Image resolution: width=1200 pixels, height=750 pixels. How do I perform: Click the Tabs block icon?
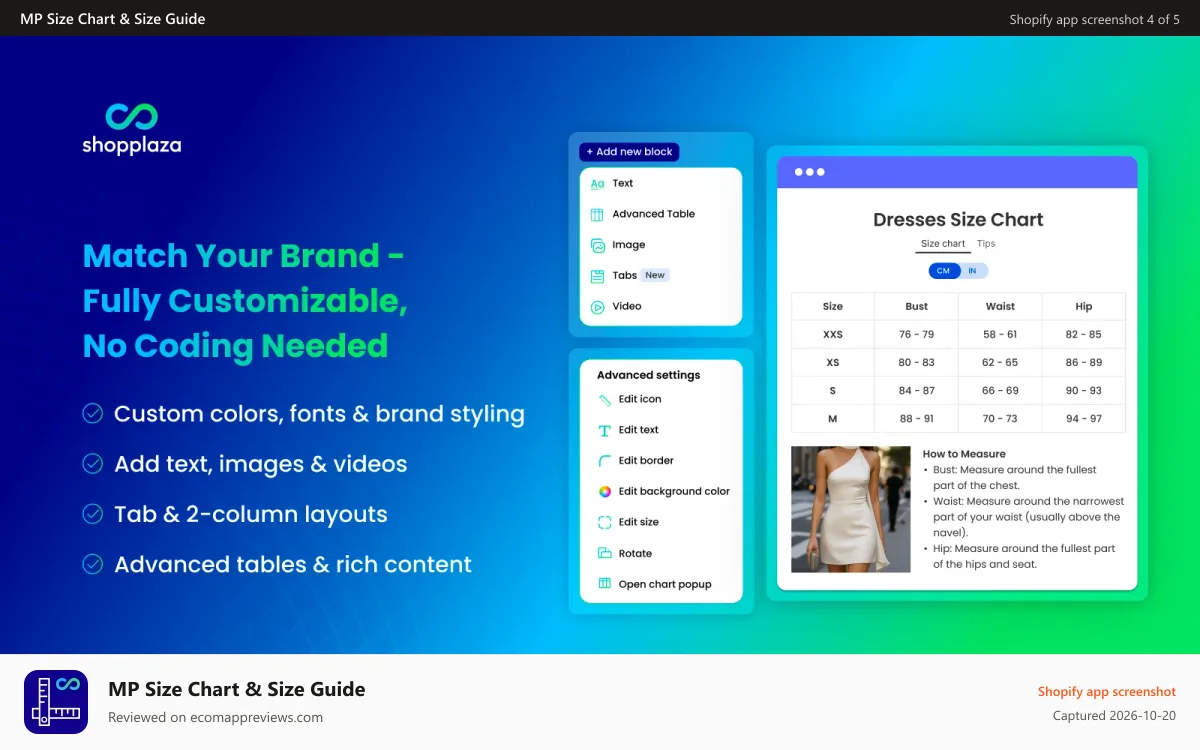597,276
